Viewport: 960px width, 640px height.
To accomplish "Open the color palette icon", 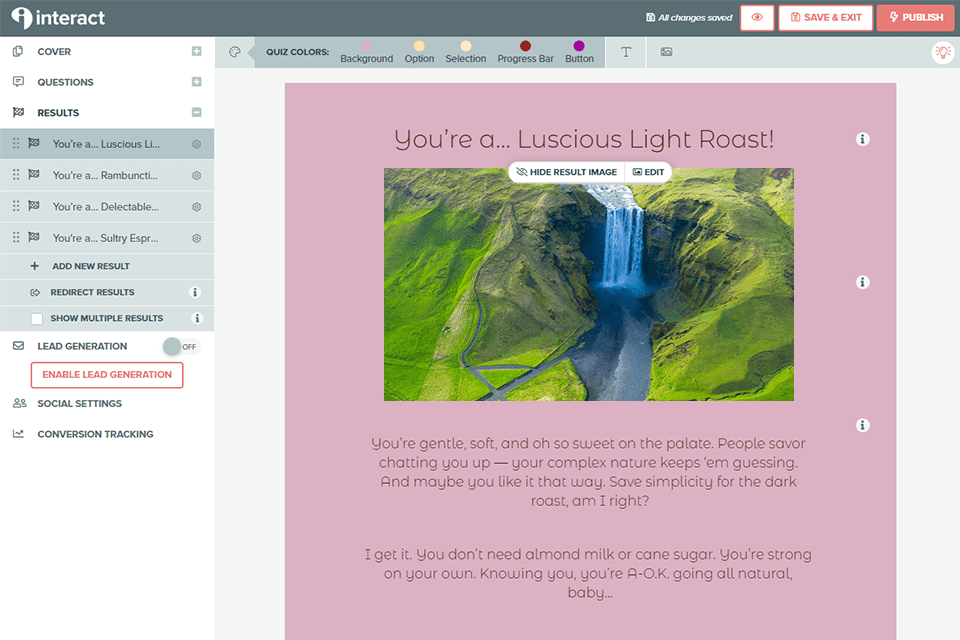I will click(x=234, y=52).
